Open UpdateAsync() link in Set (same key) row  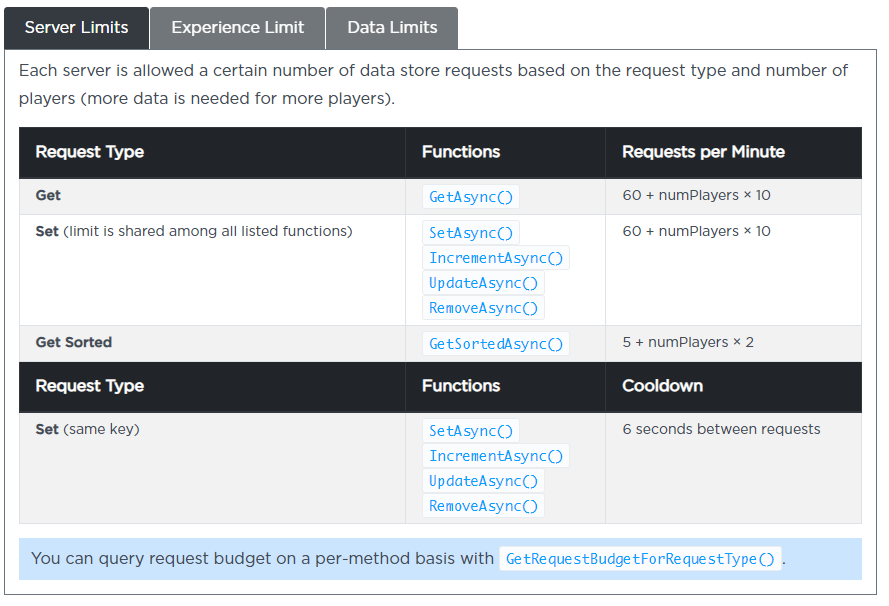pyautogui.click(x=483, y=481)
